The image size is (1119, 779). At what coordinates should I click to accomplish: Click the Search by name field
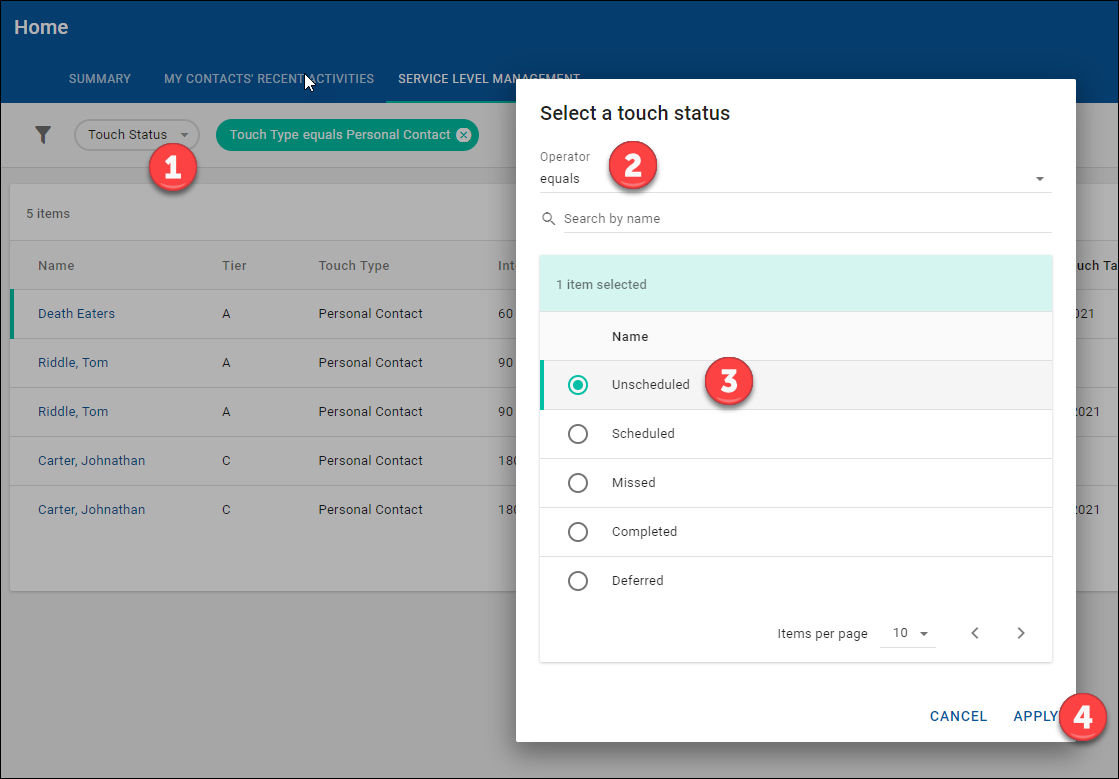click(807, 219)
